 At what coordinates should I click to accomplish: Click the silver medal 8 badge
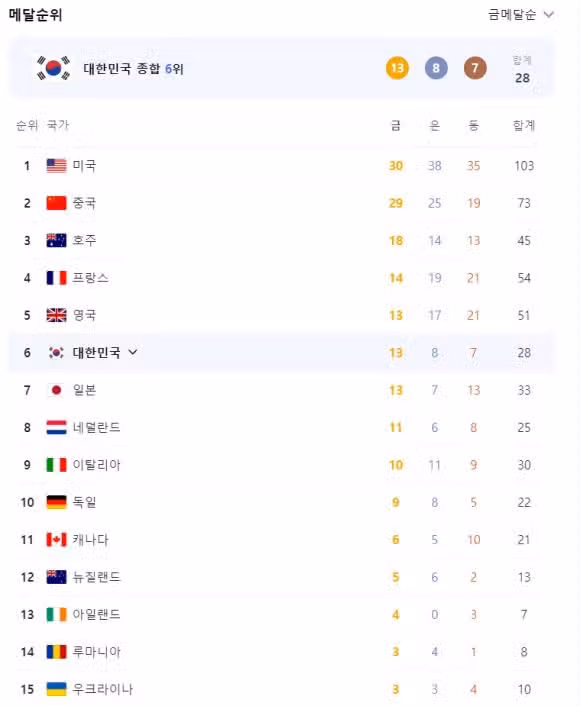(436, 68)
